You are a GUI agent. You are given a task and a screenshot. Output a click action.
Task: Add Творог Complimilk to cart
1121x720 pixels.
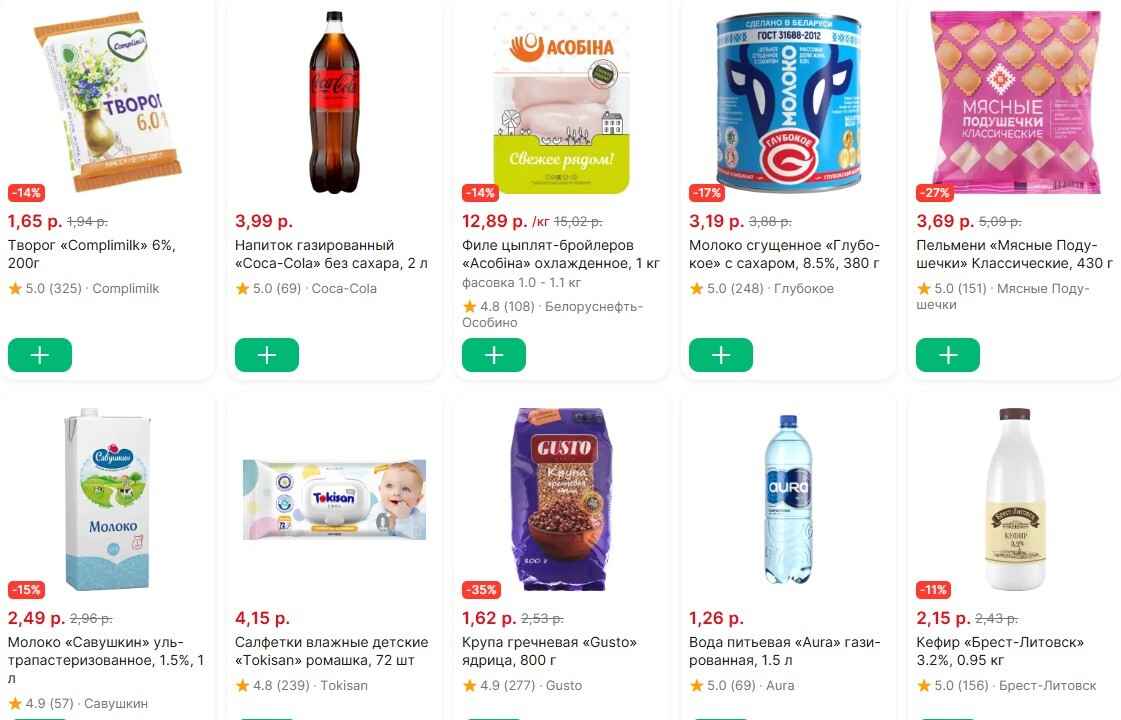point(40,355)
